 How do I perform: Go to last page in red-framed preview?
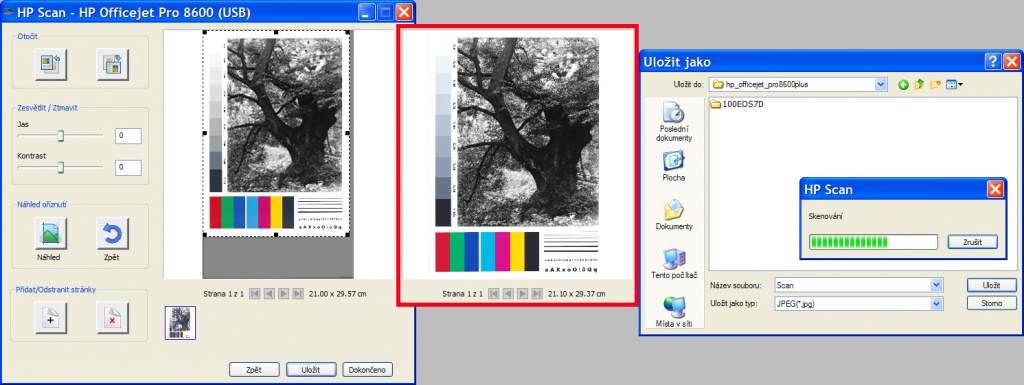click(537, 294)
